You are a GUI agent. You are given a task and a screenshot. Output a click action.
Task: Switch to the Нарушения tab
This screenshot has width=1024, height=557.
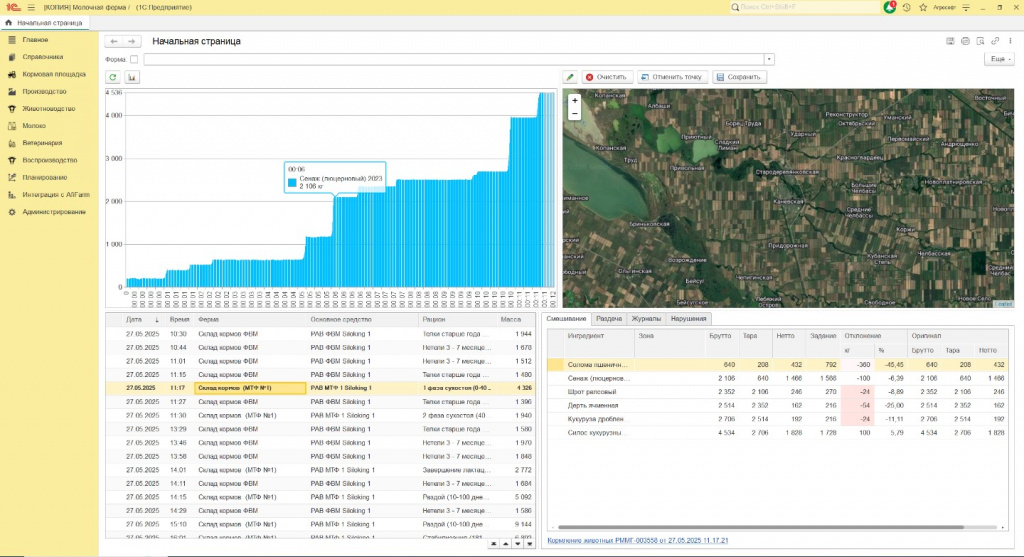688,318
